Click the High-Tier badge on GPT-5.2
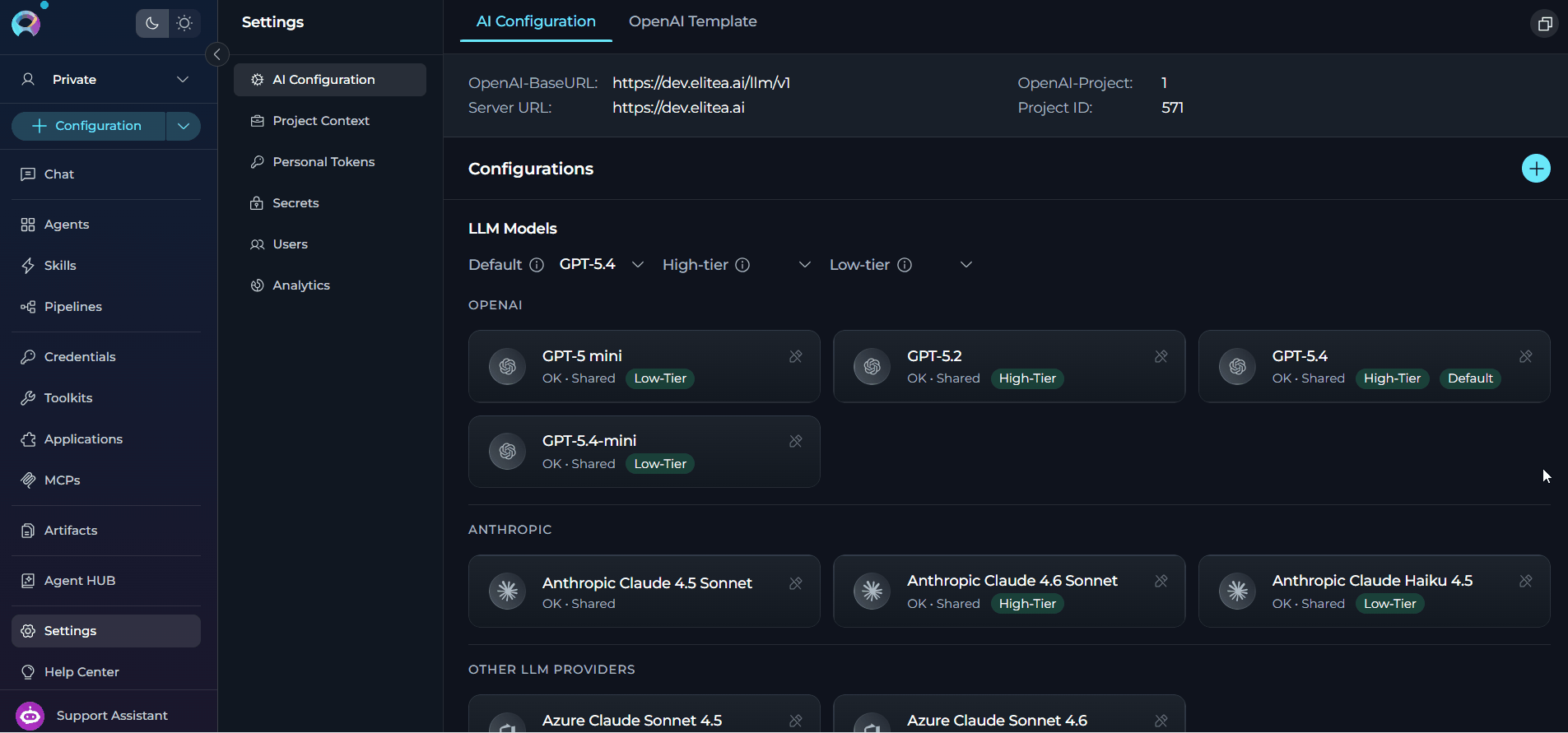1568x733 pixels. 1027,378
